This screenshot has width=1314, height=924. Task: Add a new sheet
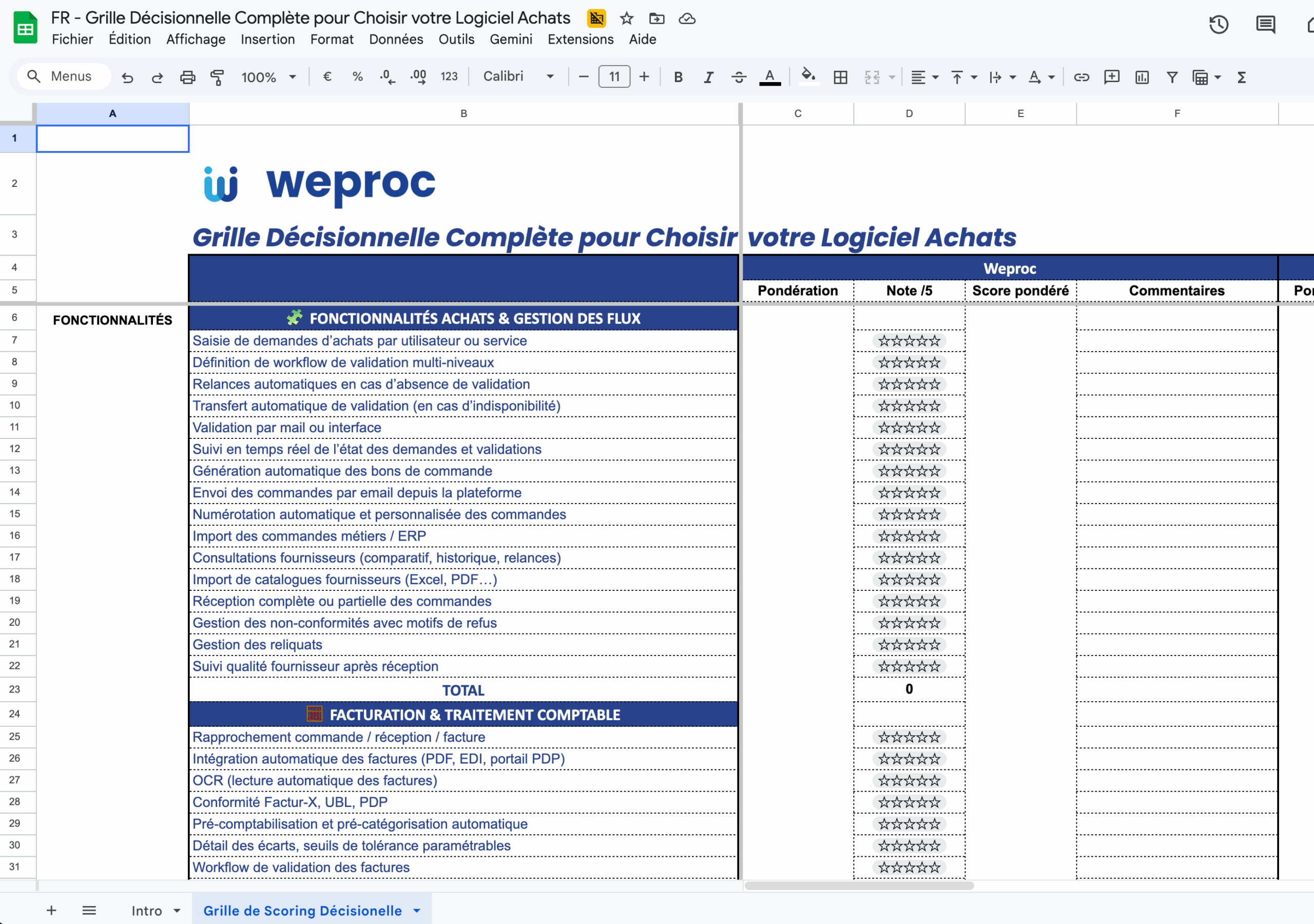click(x=51, y=910)
